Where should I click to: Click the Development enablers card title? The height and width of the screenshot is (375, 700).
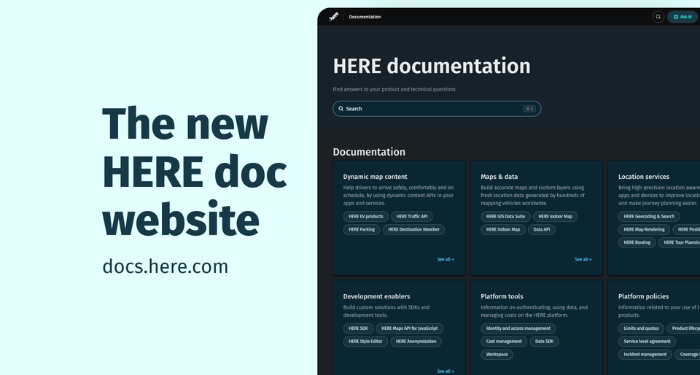click(376, 296)
